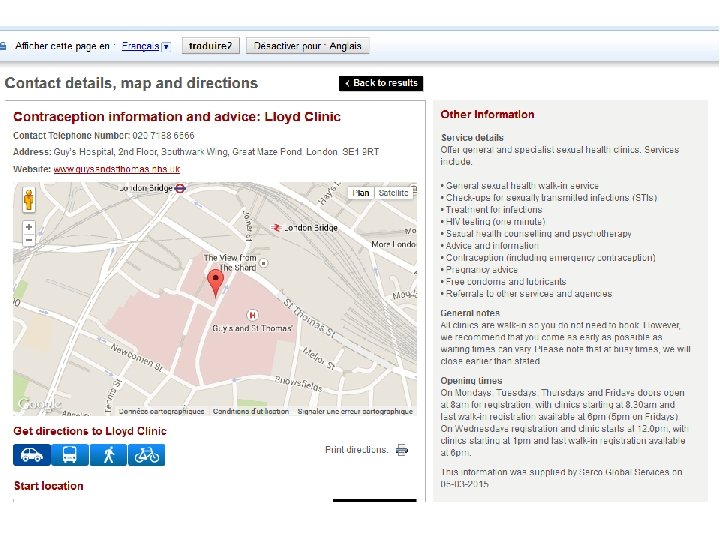Click the General notes subheading
The width and height of the screenshot is (720, 540).
pos(470,313)
